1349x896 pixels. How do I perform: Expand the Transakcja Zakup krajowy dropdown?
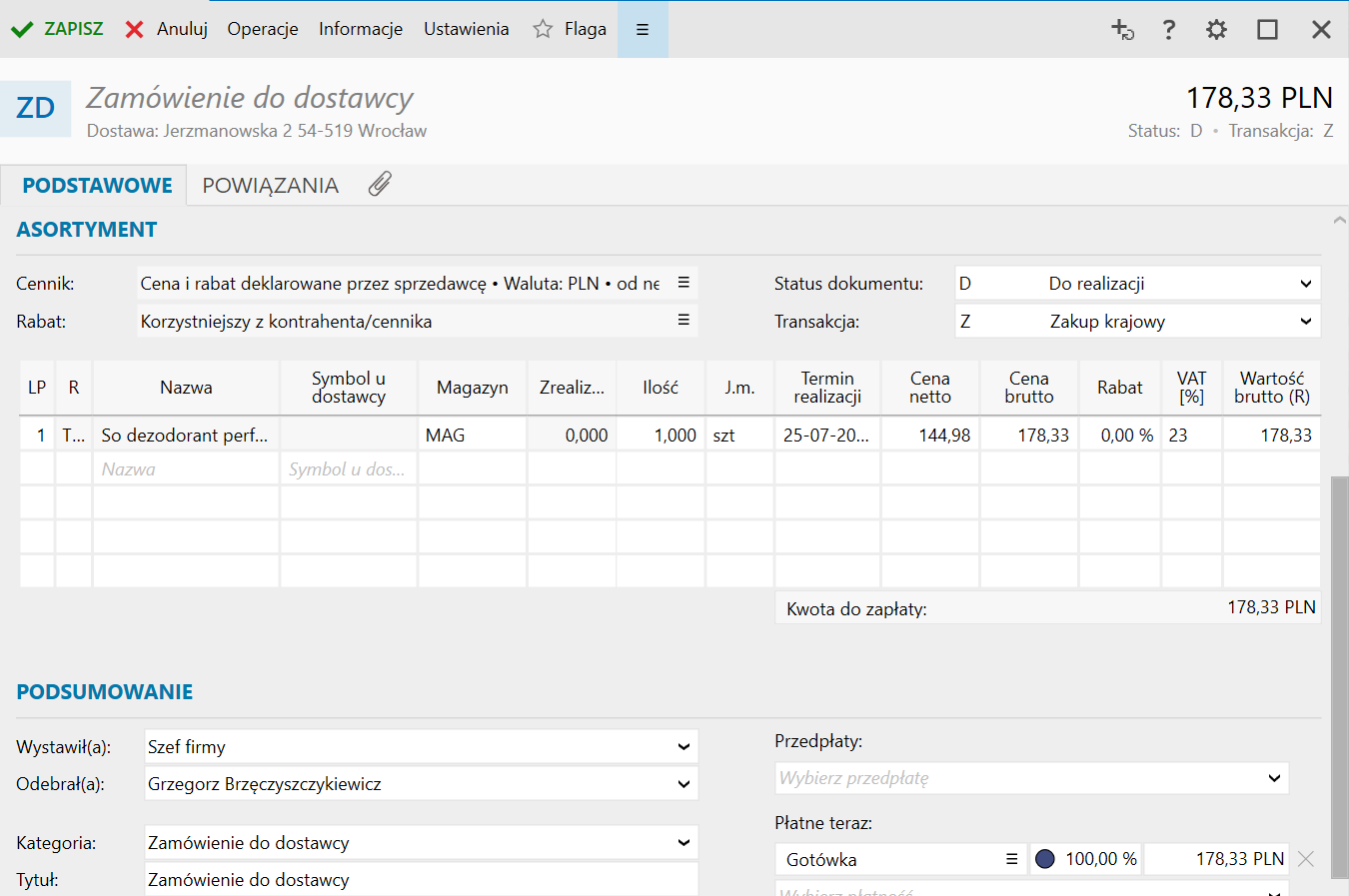(1305, 322)
